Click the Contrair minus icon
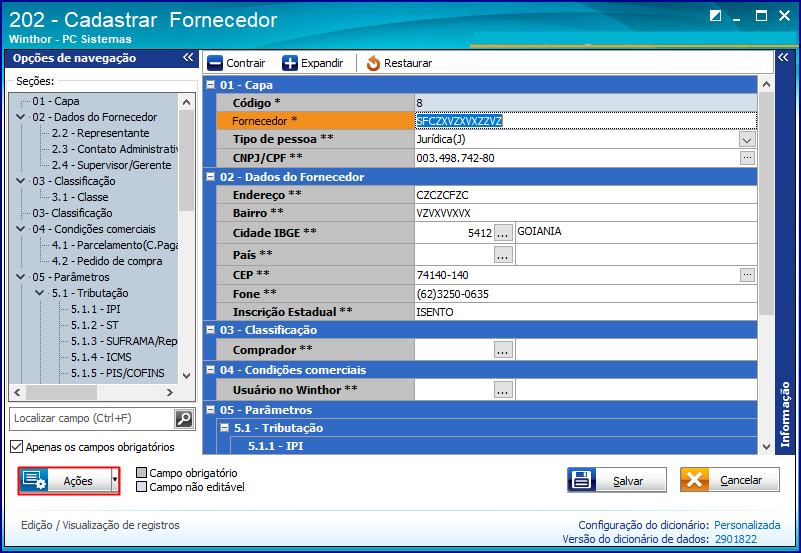The height and width of the screenshot is (553, 801). click(x=215, y=63)
